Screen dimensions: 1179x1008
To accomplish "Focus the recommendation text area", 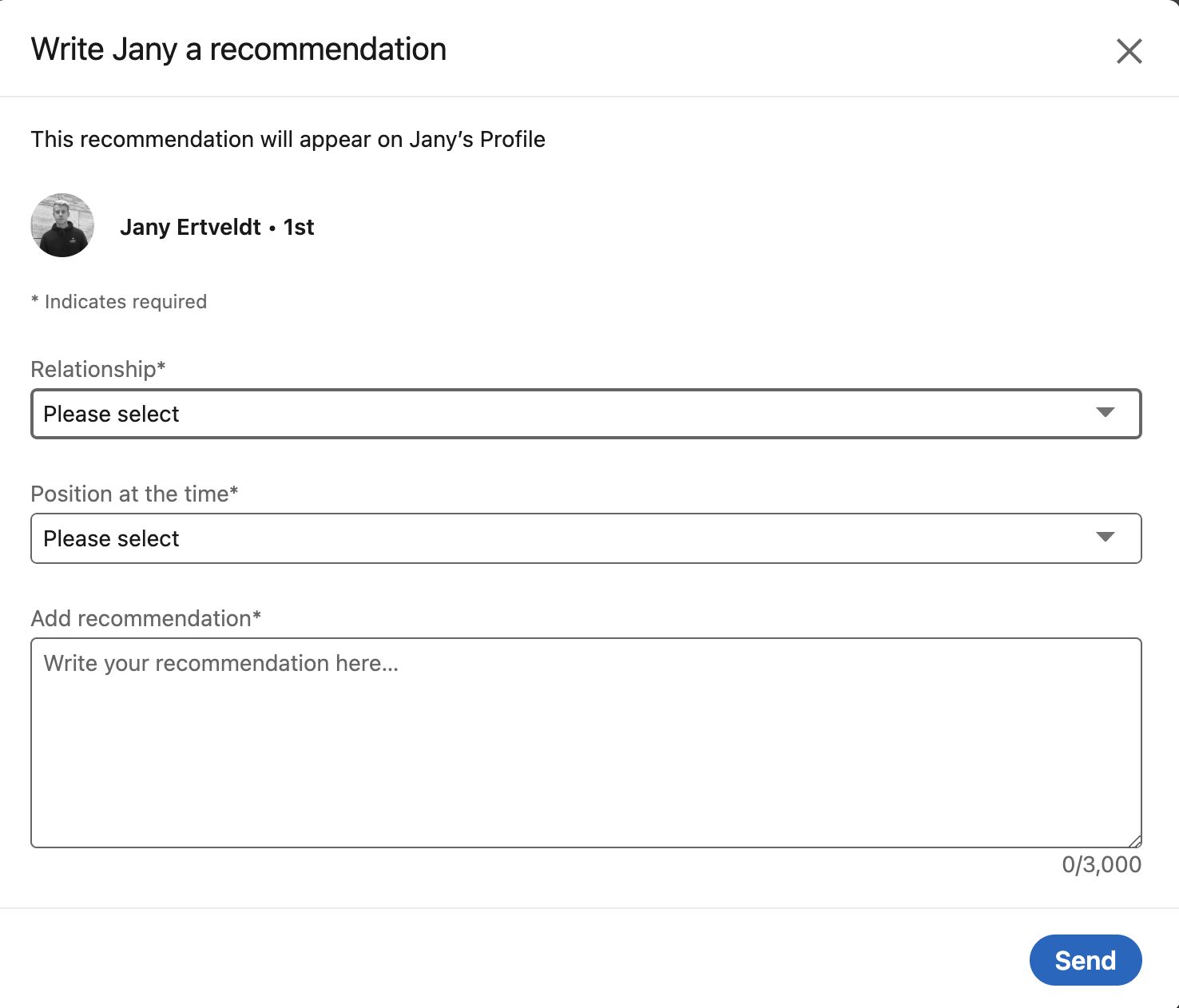I will [586, 743].
